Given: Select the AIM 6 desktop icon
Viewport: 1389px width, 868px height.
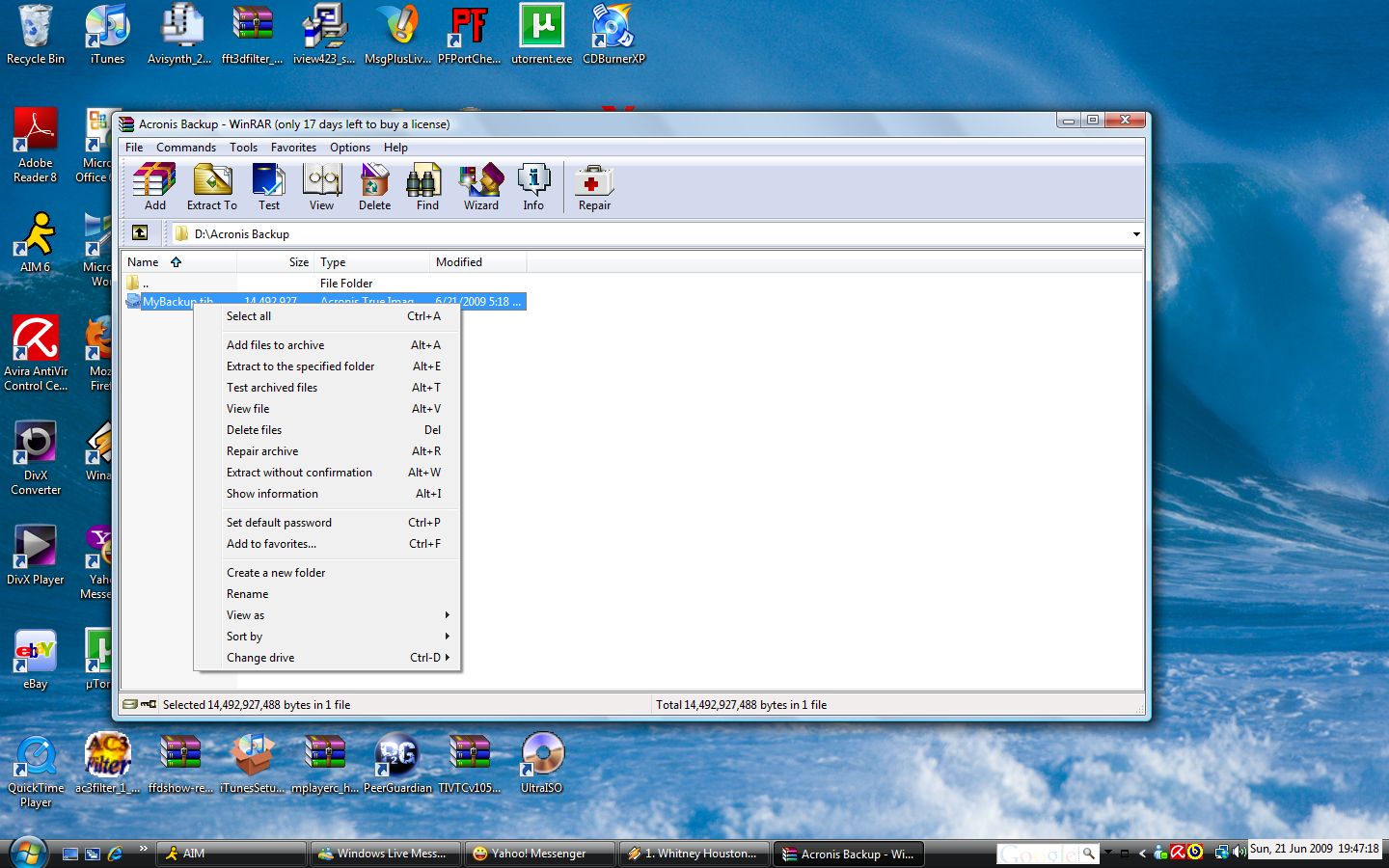Looking at the screenshot, I should pyautogui.click(x=36, y=243).
